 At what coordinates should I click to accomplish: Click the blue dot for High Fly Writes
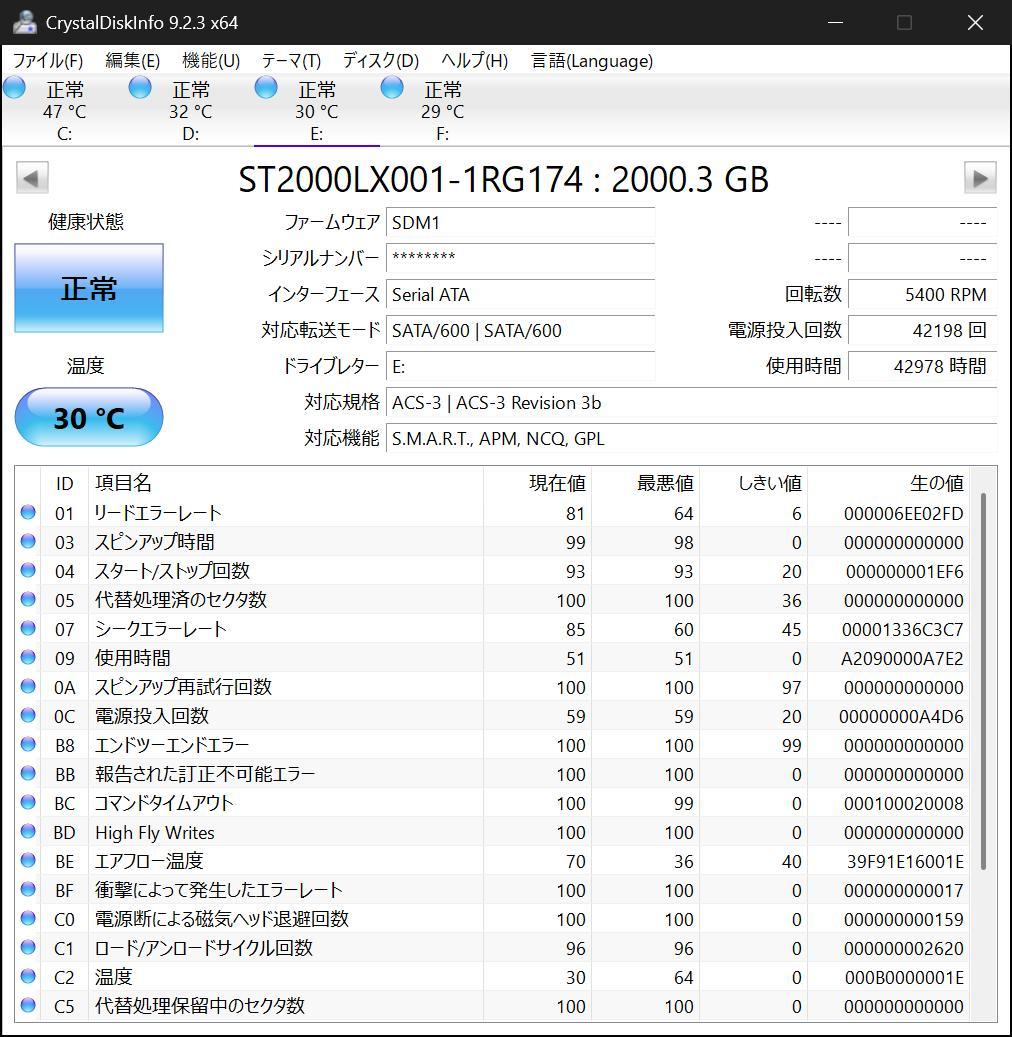[28, 832]
